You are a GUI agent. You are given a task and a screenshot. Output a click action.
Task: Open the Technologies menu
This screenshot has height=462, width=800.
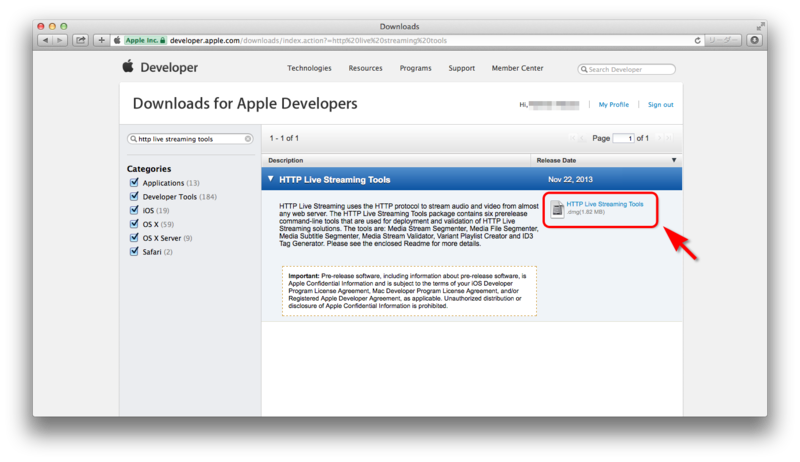(309, 68)
